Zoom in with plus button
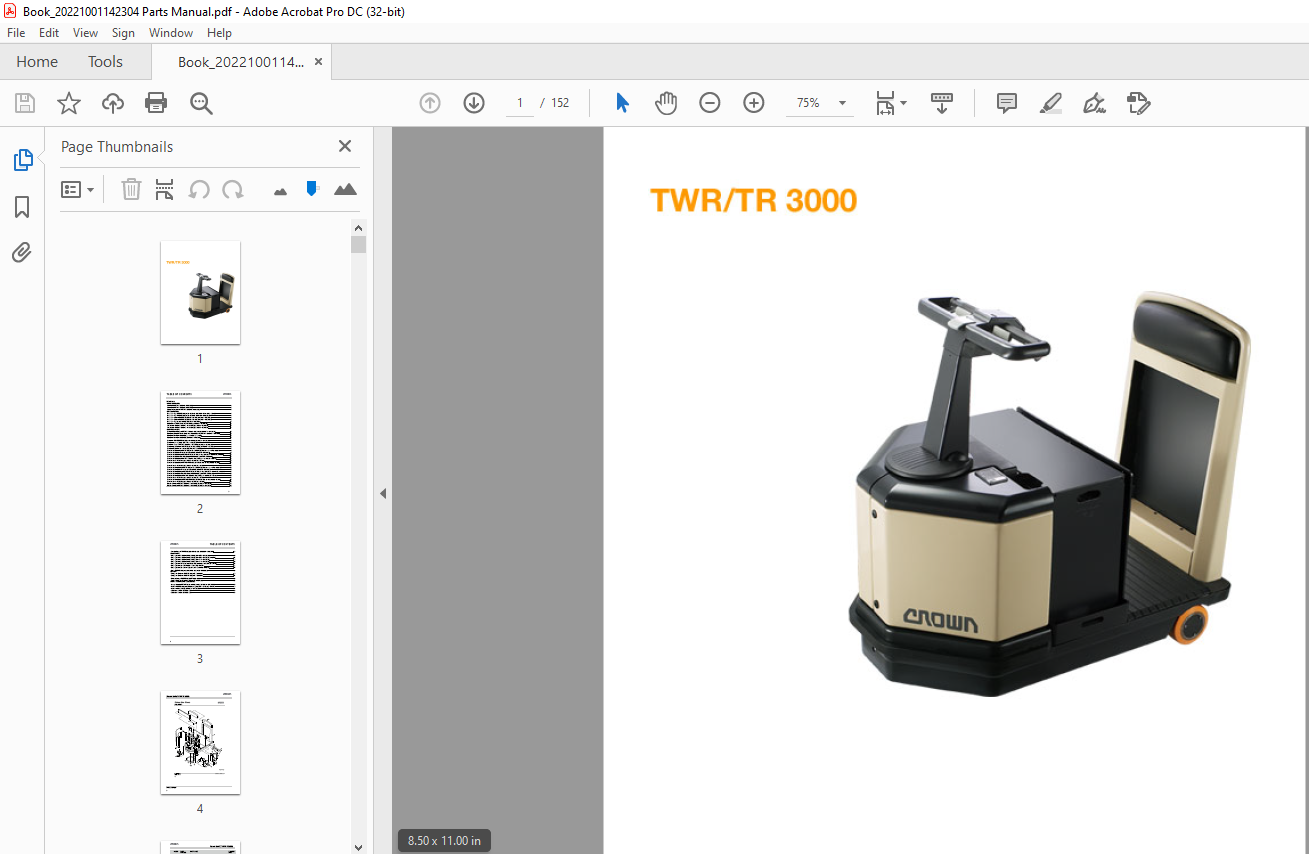Viewport: 1309px width, 854px height. coord(754,103)
